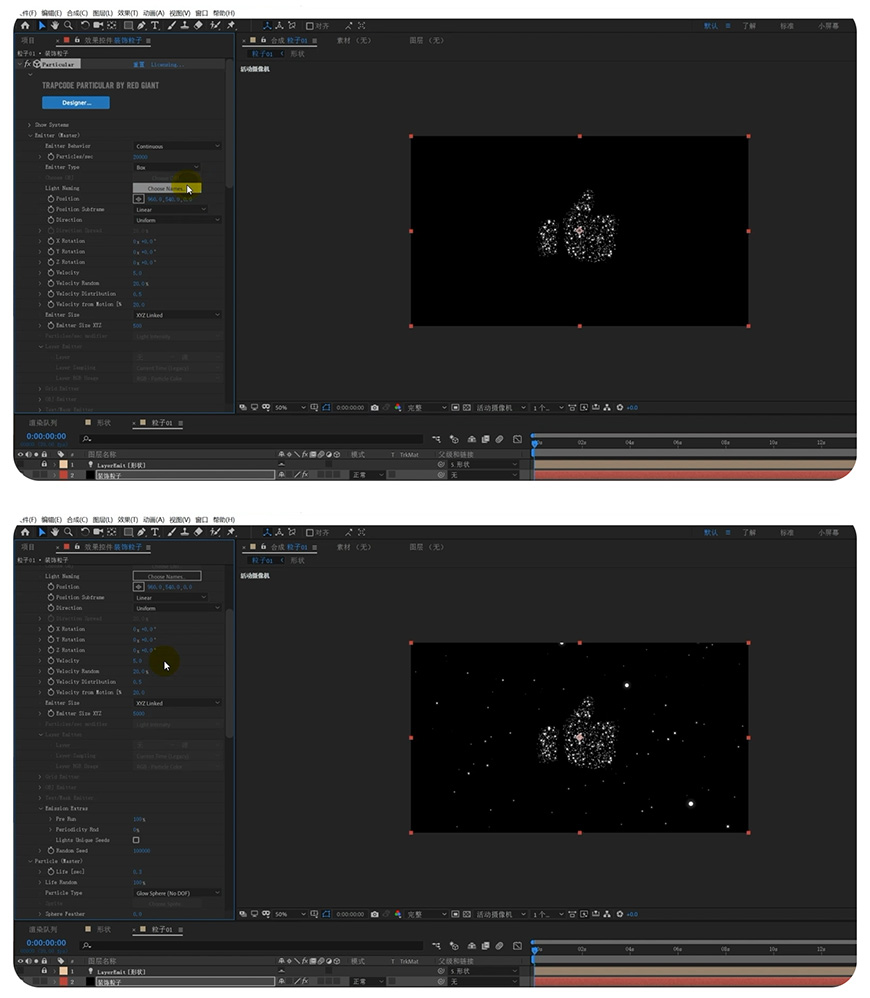Expand the Show Systems group

tap(29, 125)
